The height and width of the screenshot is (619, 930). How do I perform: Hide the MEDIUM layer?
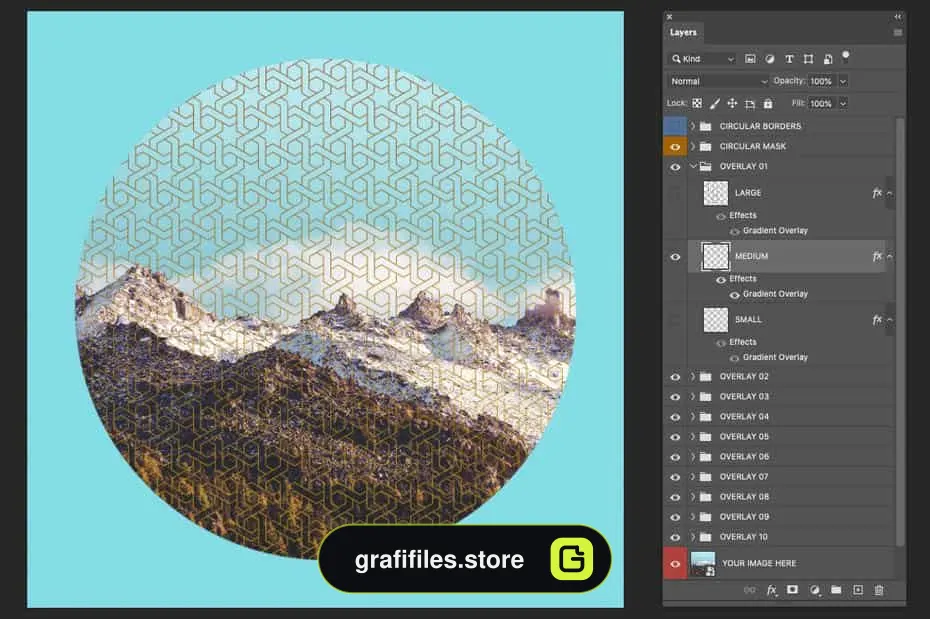(675, 257)
